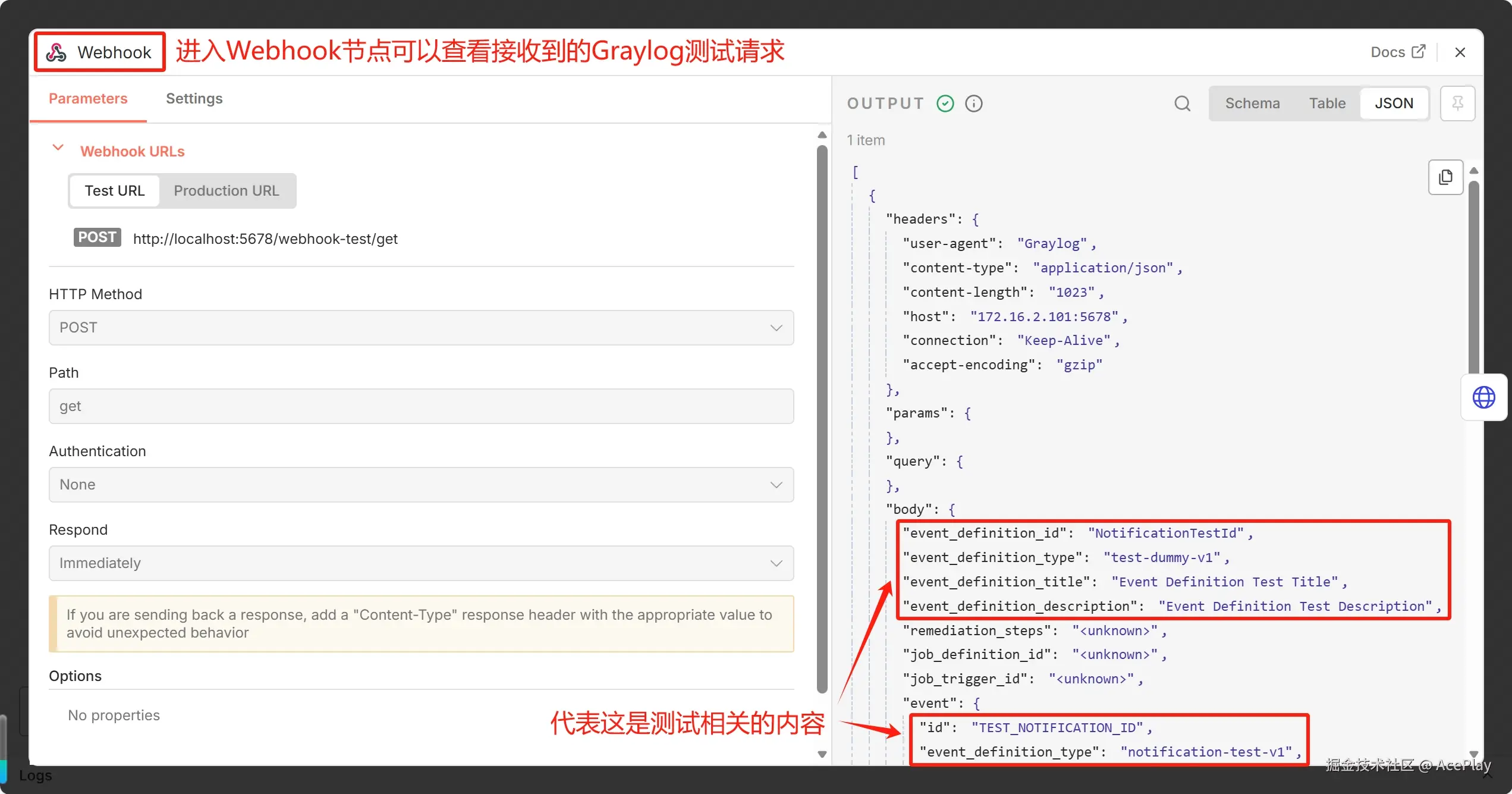Click the POST badge beside the webhook URL
The image size is (1512, 794).
97,237
